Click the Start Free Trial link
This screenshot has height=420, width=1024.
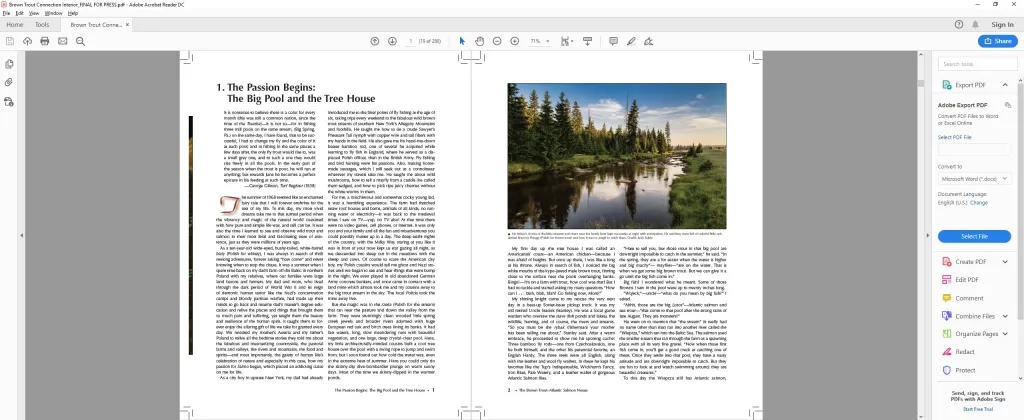(978, 409)
